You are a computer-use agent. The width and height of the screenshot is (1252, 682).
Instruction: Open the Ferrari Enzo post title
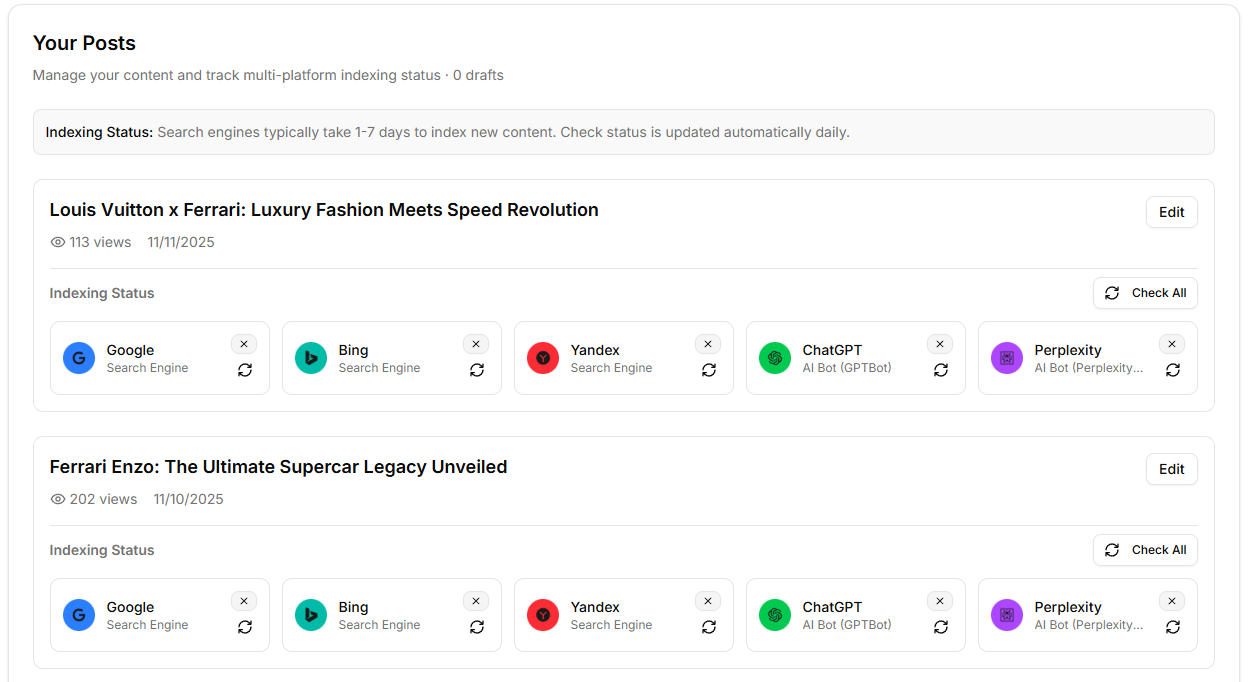point(278,467)
